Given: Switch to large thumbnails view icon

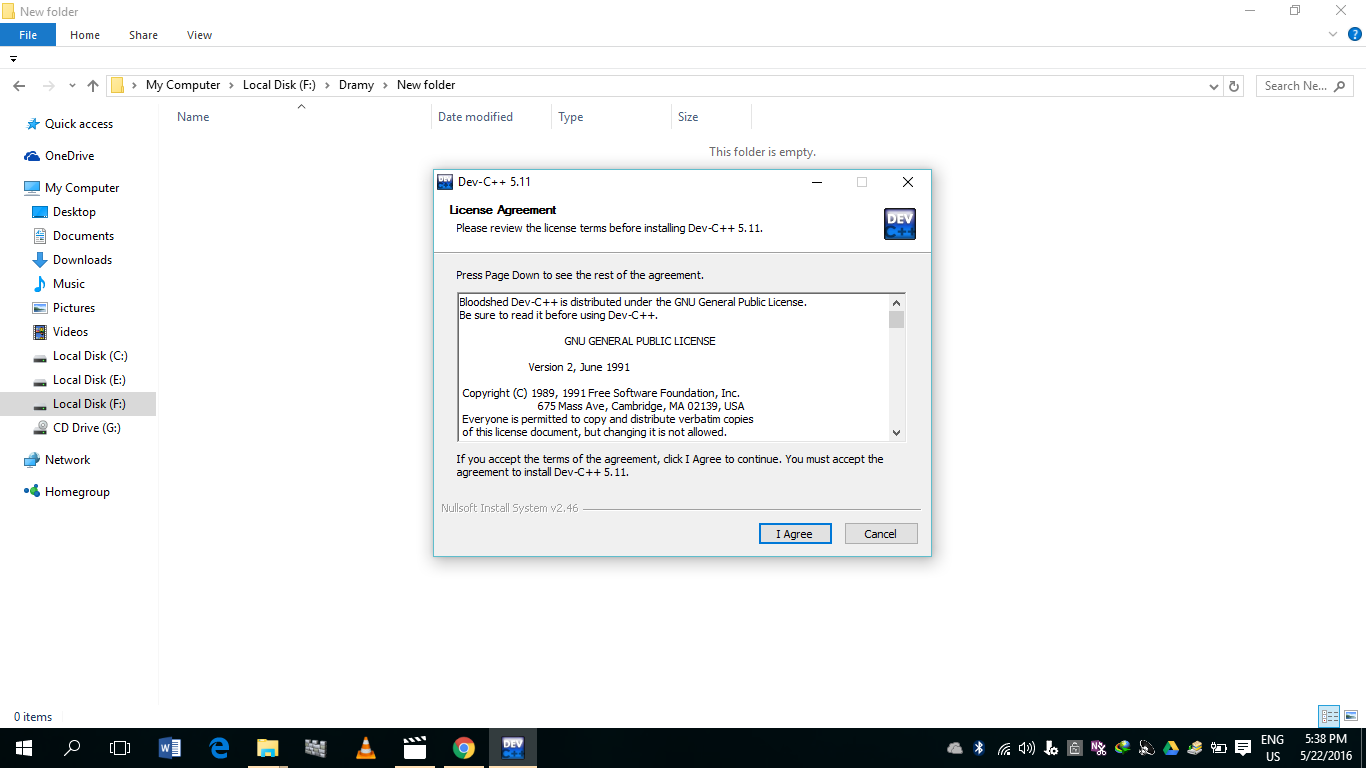Looking at the screenshot, I should click(x=1351, y=716).
